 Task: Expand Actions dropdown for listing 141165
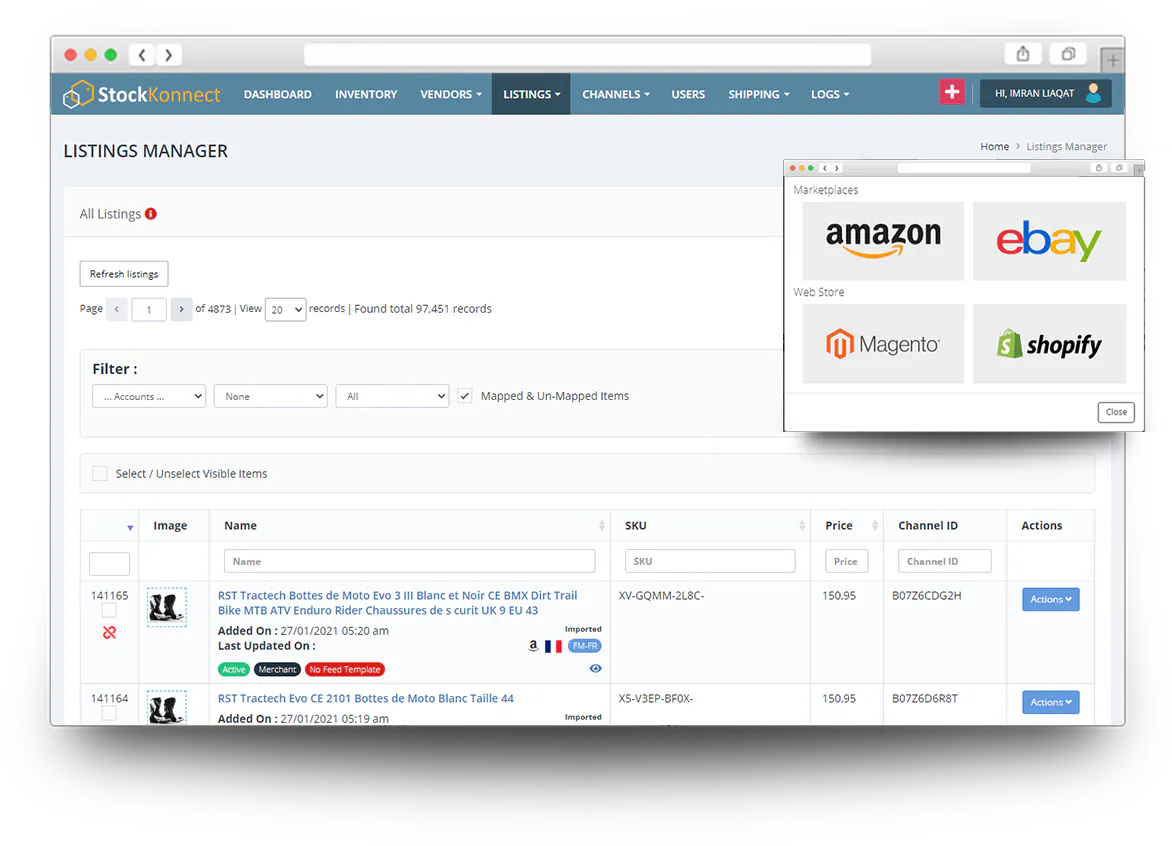click(1050, 599)
